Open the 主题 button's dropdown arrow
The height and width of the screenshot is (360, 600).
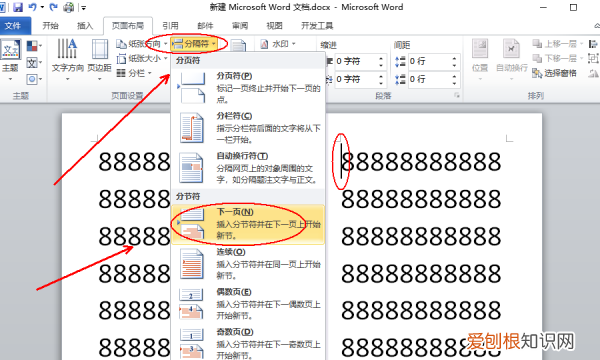10,79
